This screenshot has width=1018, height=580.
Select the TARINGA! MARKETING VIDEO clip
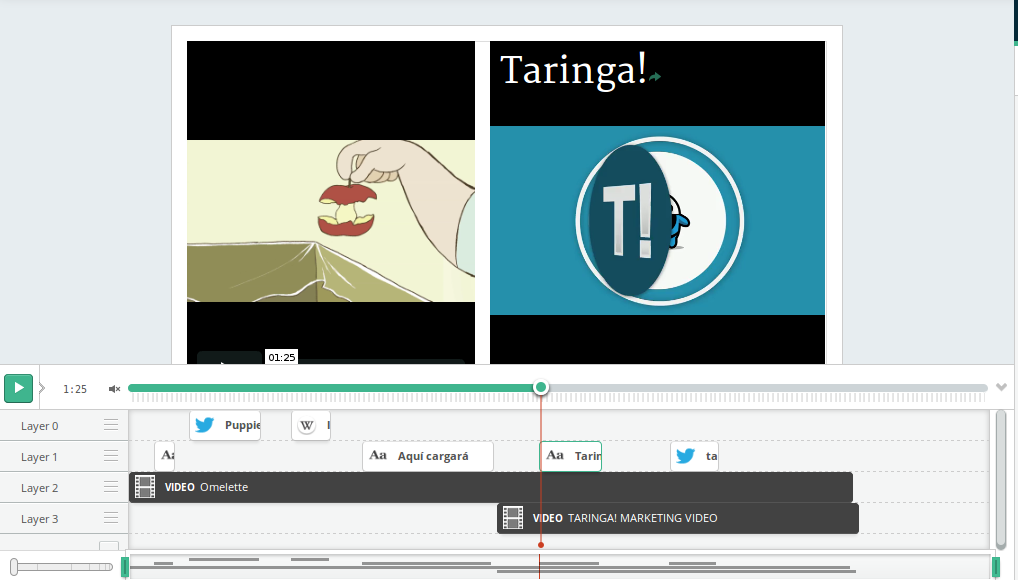coord(678,518)
